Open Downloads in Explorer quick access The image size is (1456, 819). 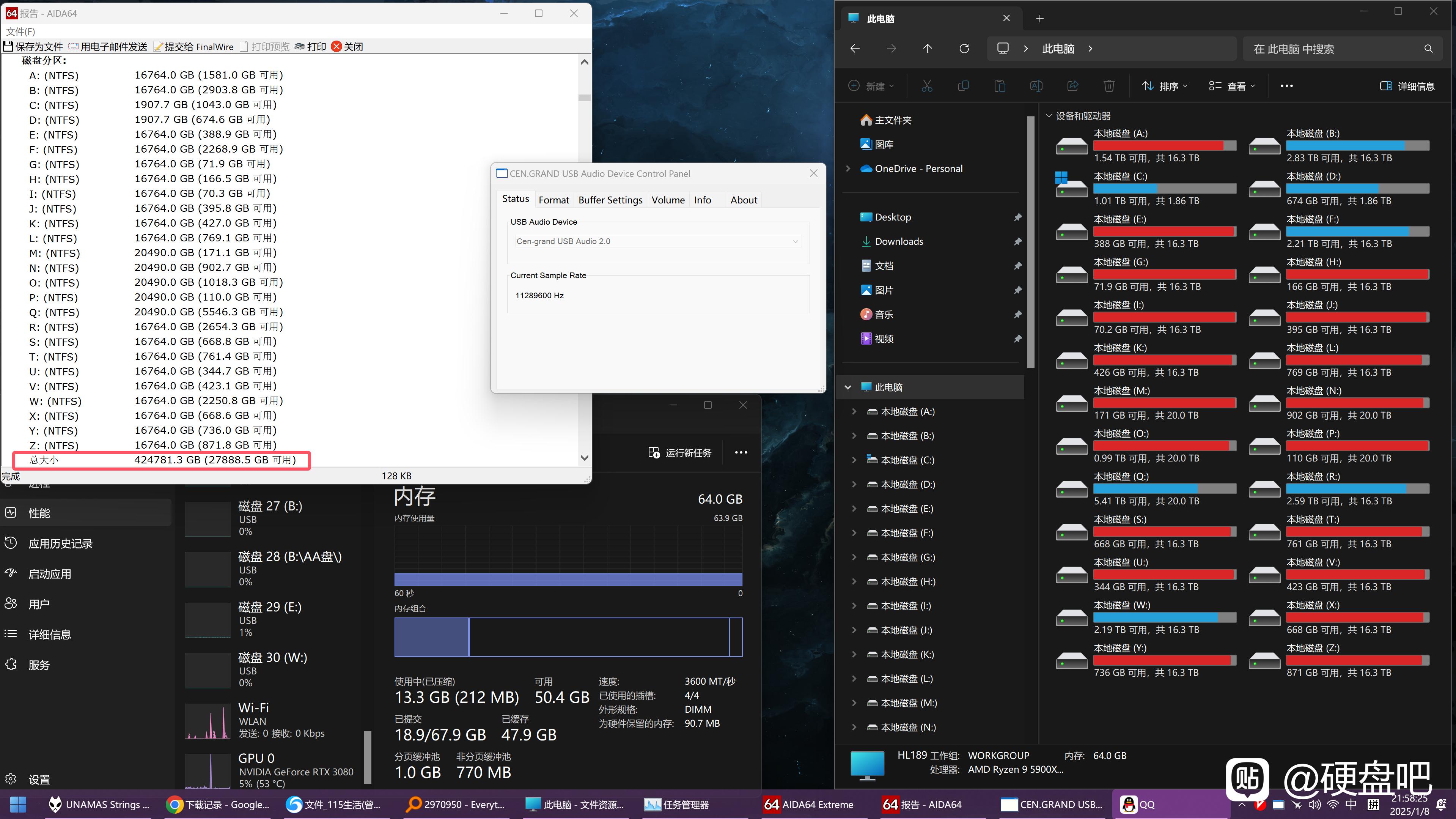[898, 241]
